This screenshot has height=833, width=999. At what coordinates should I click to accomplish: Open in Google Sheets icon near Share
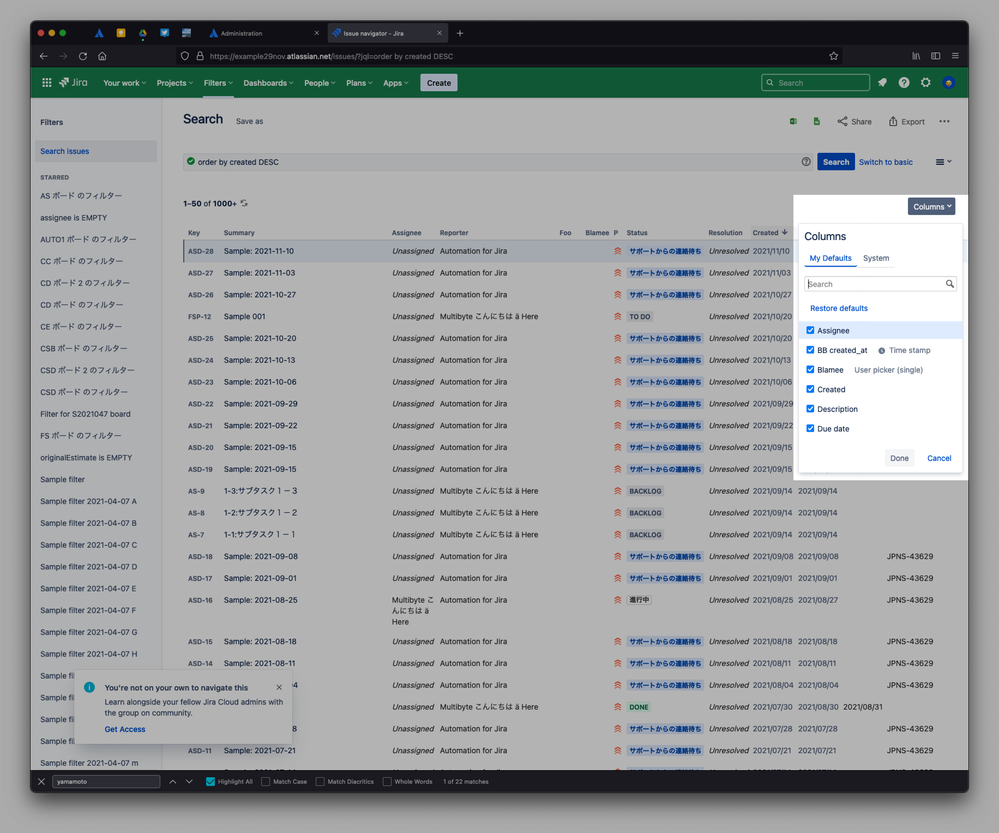(x=817, y=121)
